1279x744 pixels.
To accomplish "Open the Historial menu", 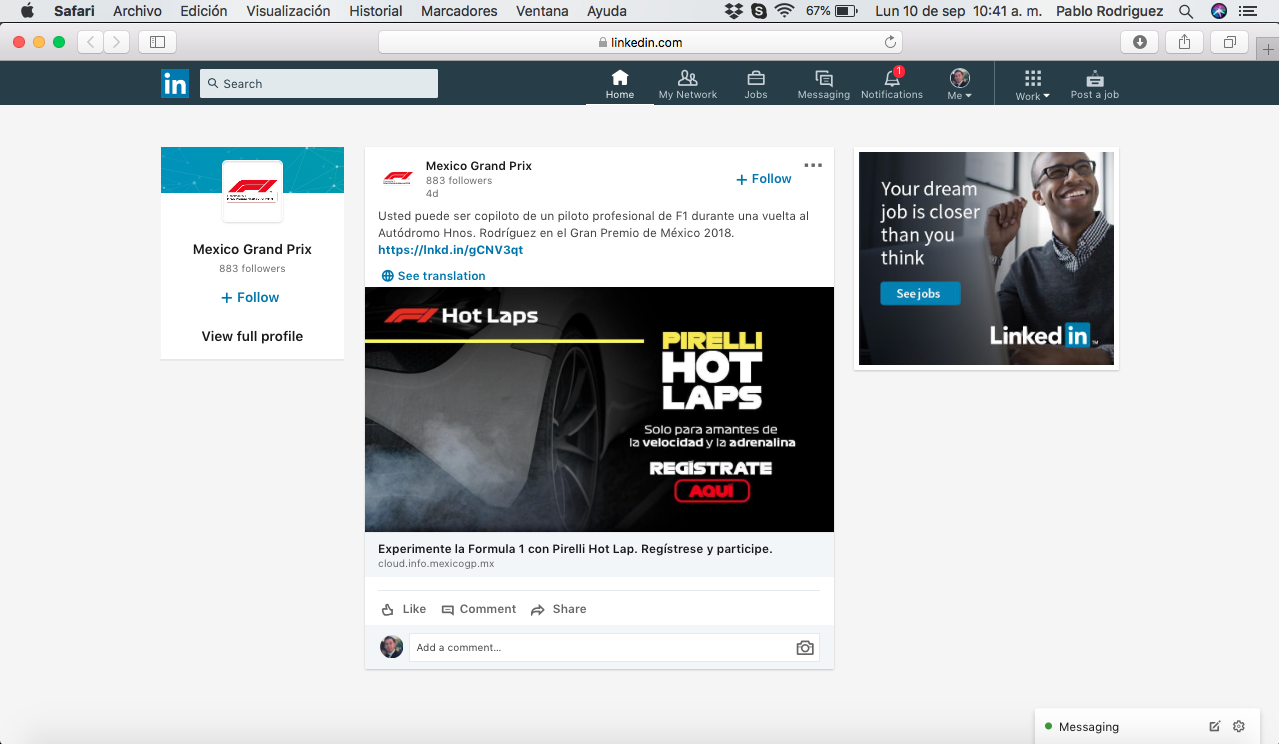I will click(x=376, y=11).
